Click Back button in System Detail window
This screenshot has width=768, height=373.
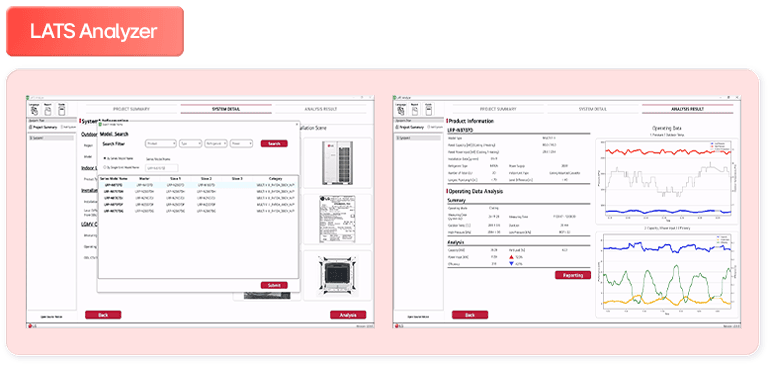[103, 315]
